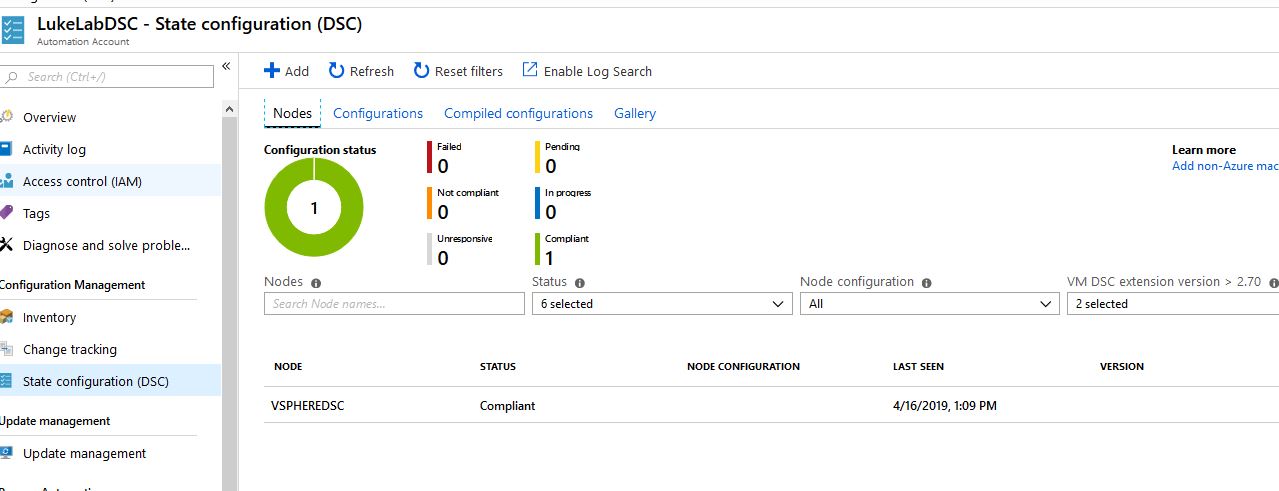Viewport: 1279px width, 491px height.
Task: Switch to the Nodes tab
Action: tap(292, 113)
